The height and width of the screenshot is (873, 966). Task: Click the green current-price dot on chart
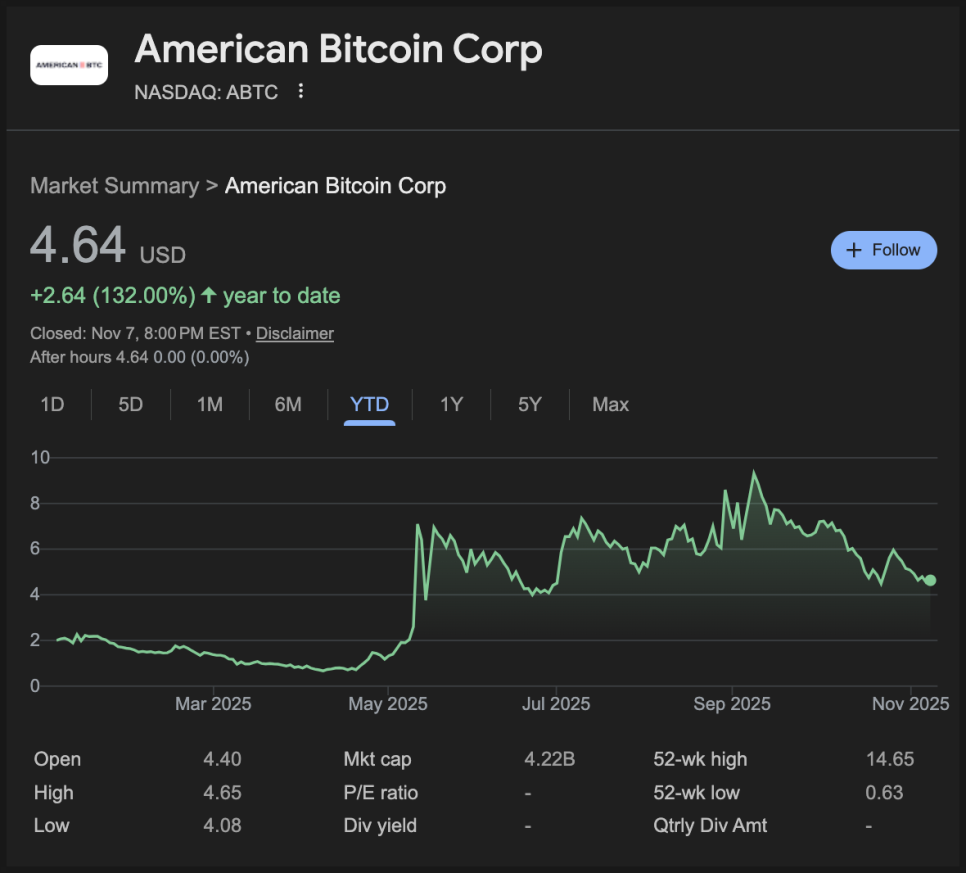[x=931, y=580]
